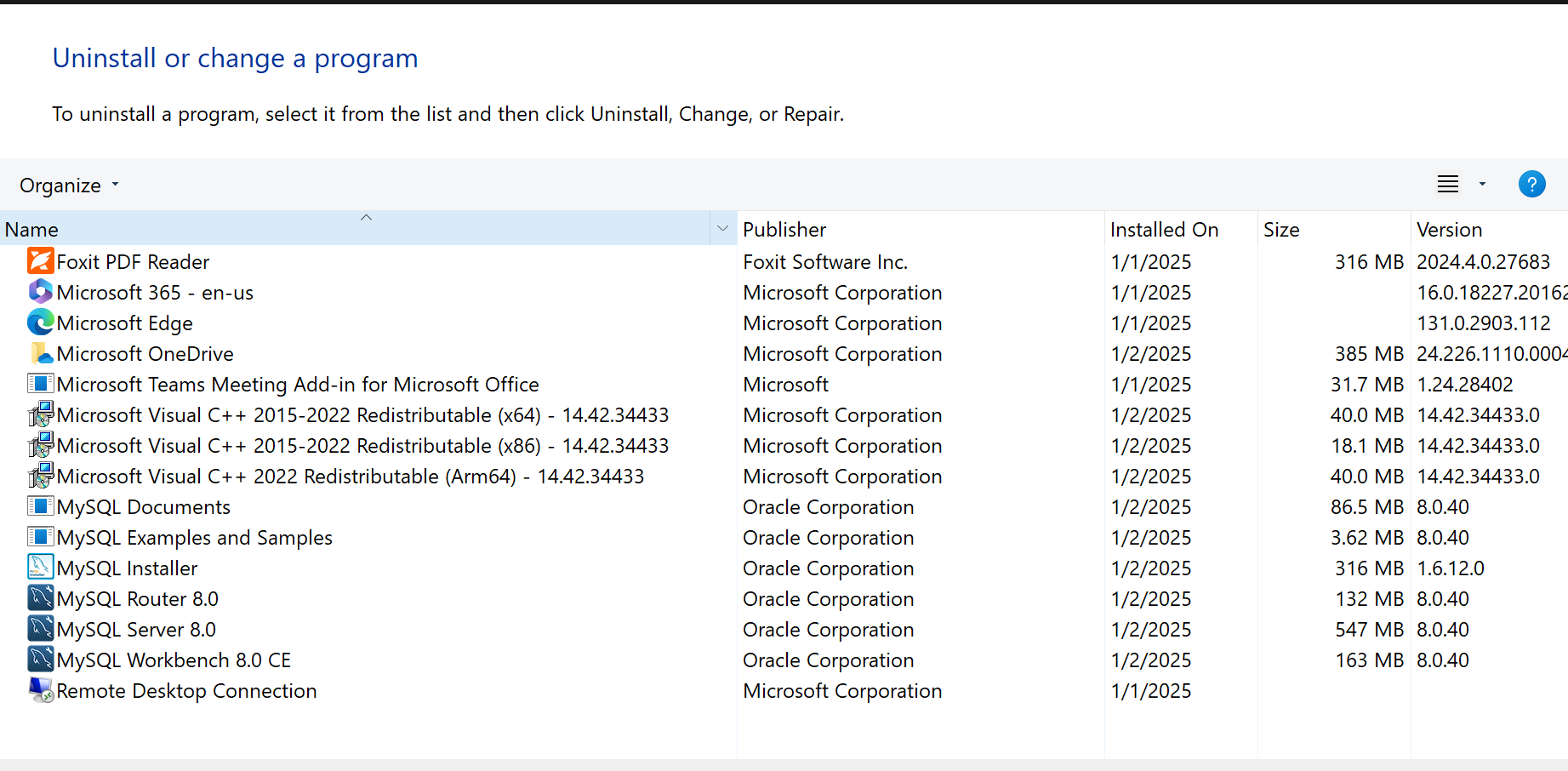The image size is (1568, 771).
Task: Click the 547 MB size cell
Action: (x=1369, y=630)
